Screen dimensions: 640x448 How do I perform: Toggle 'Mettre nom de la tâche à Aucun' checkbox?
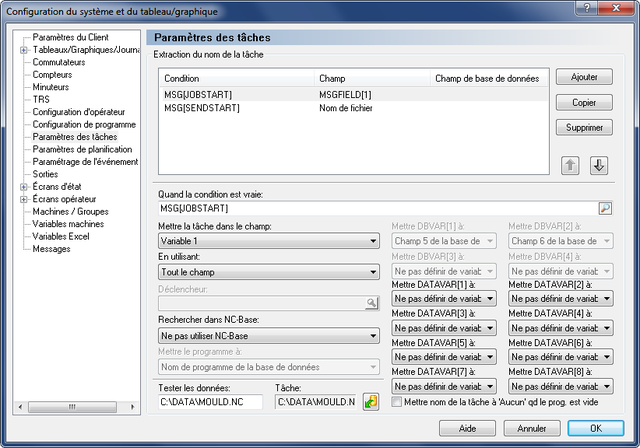pos(396,402)
